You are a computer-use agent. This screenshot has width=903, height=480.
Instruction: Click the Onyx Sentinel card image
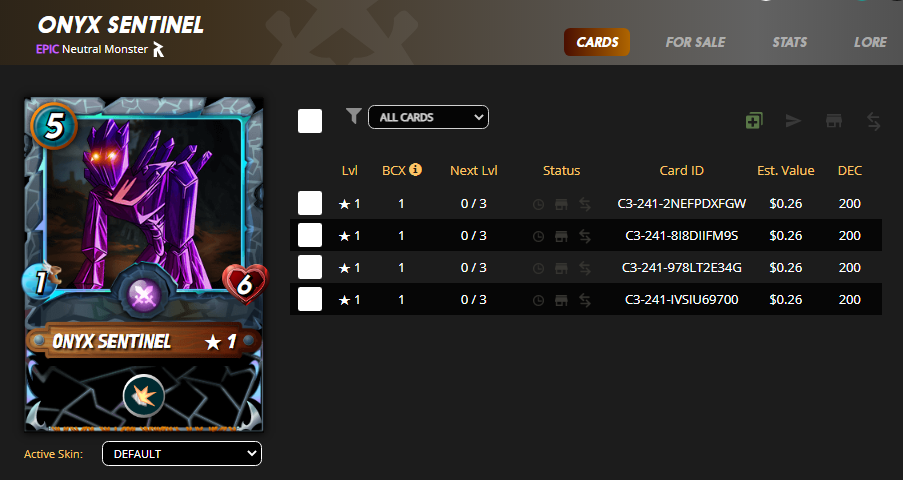tap(144, 264)
